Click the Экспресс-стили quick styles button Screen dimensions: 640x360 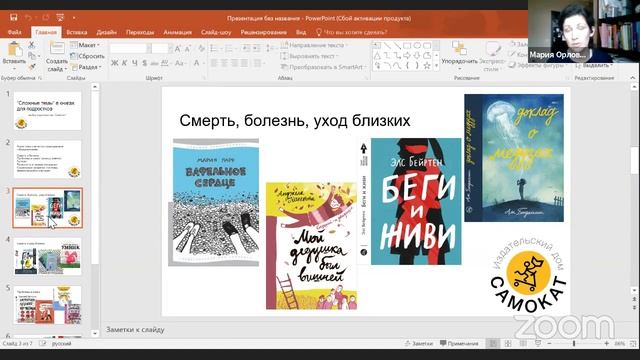coord(492,56)
